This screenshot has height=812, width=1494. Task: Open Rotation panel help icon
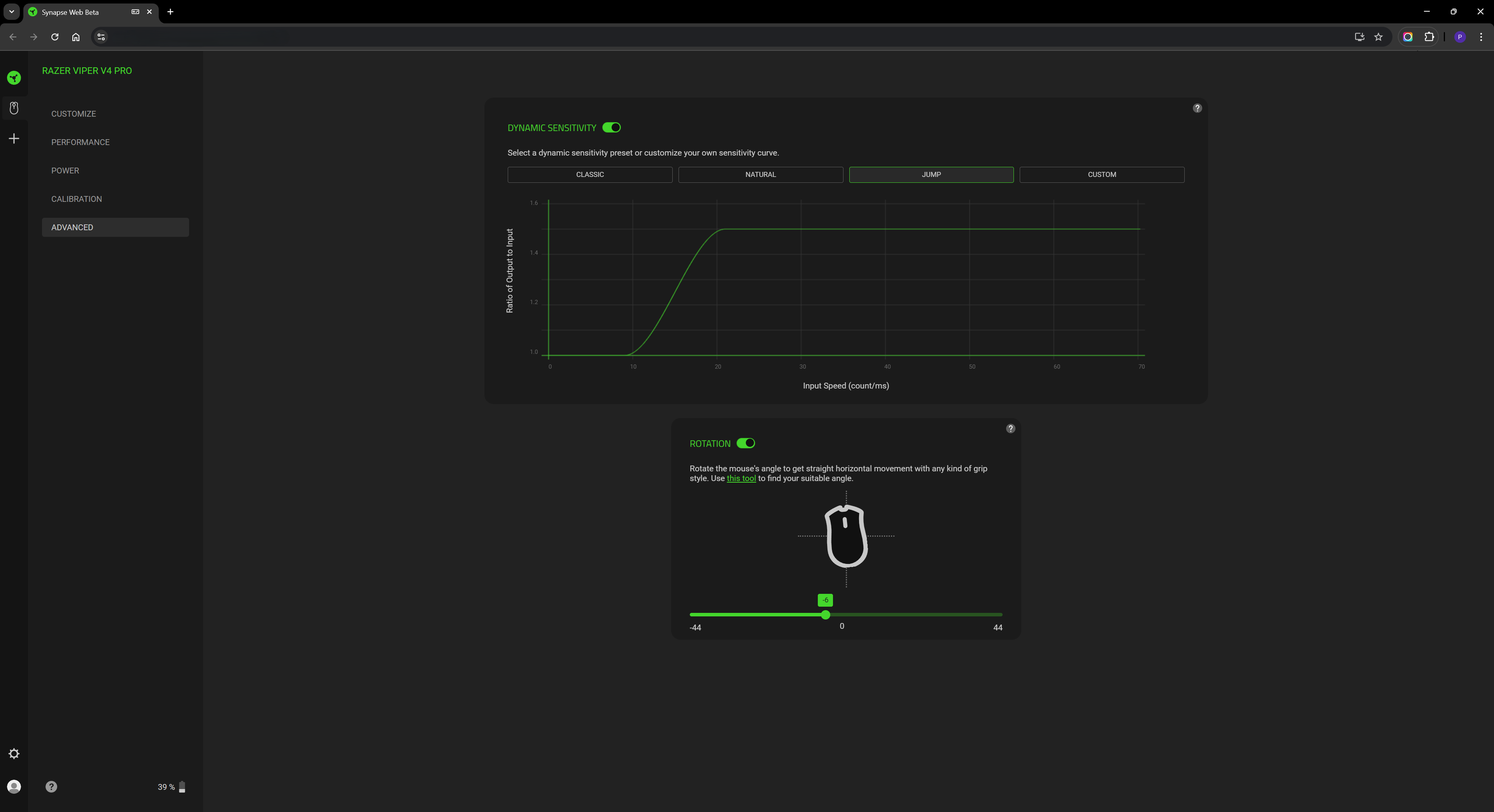coord(1010,429)
